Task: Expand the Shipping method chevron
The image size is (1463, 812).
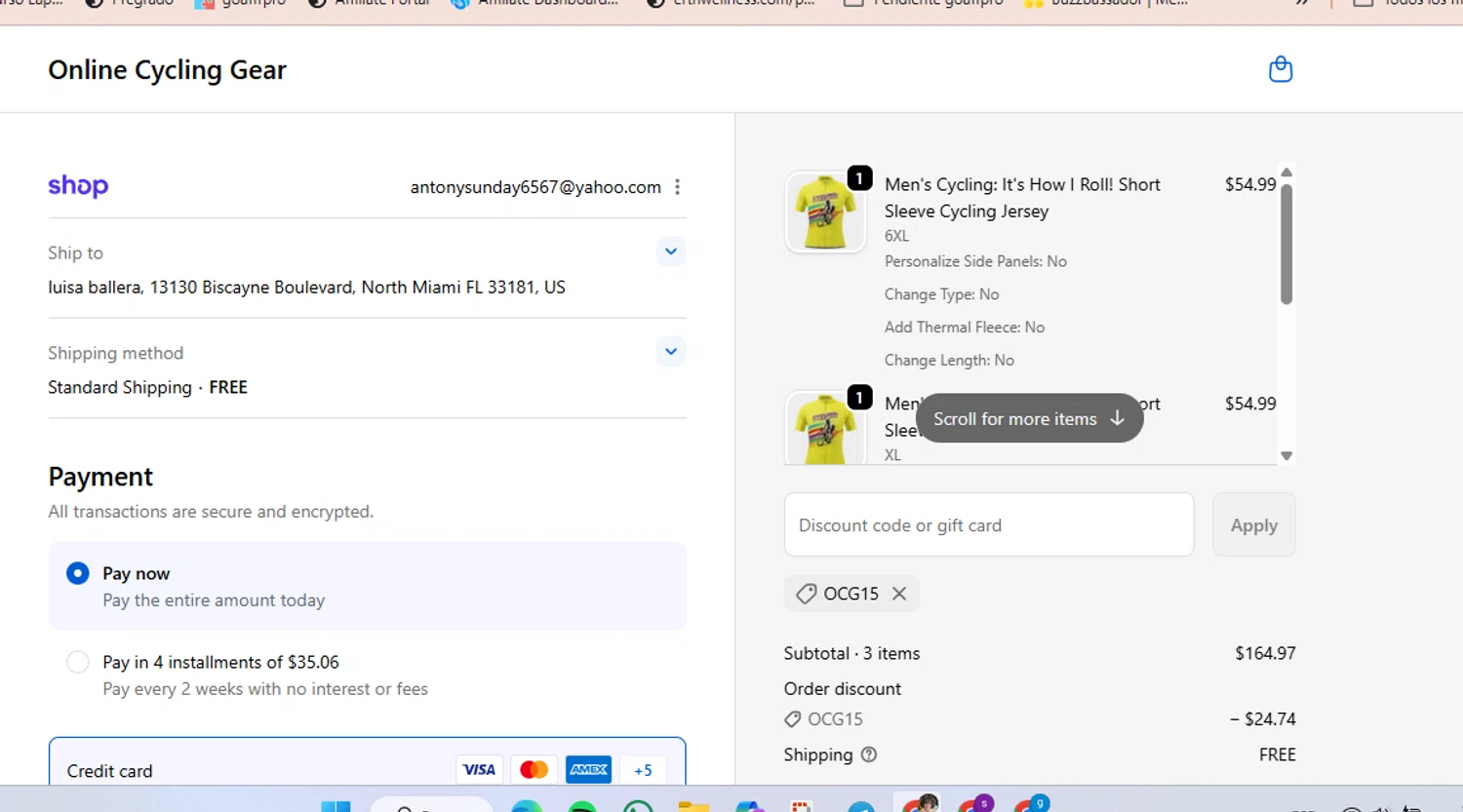Action: pos(671,352)
